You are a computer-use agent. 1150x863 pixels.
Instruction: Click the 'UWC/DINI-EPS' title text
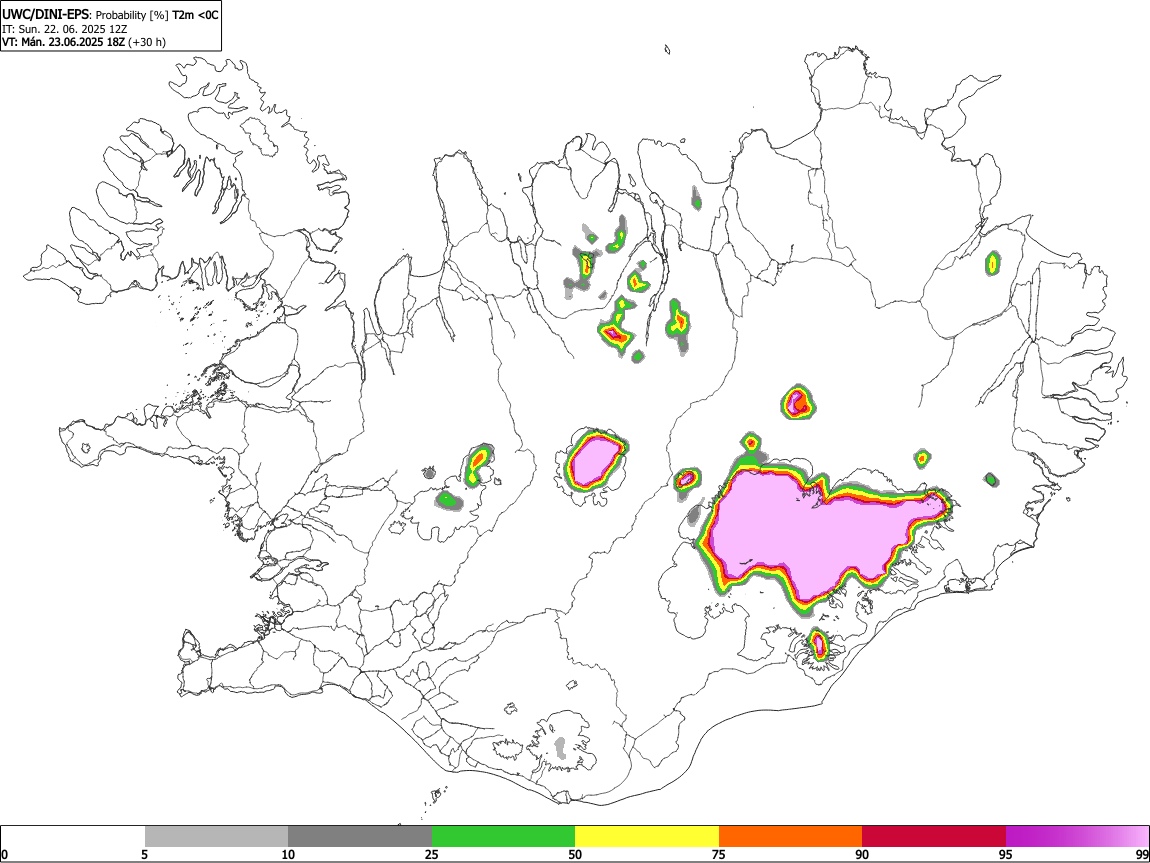45,15
